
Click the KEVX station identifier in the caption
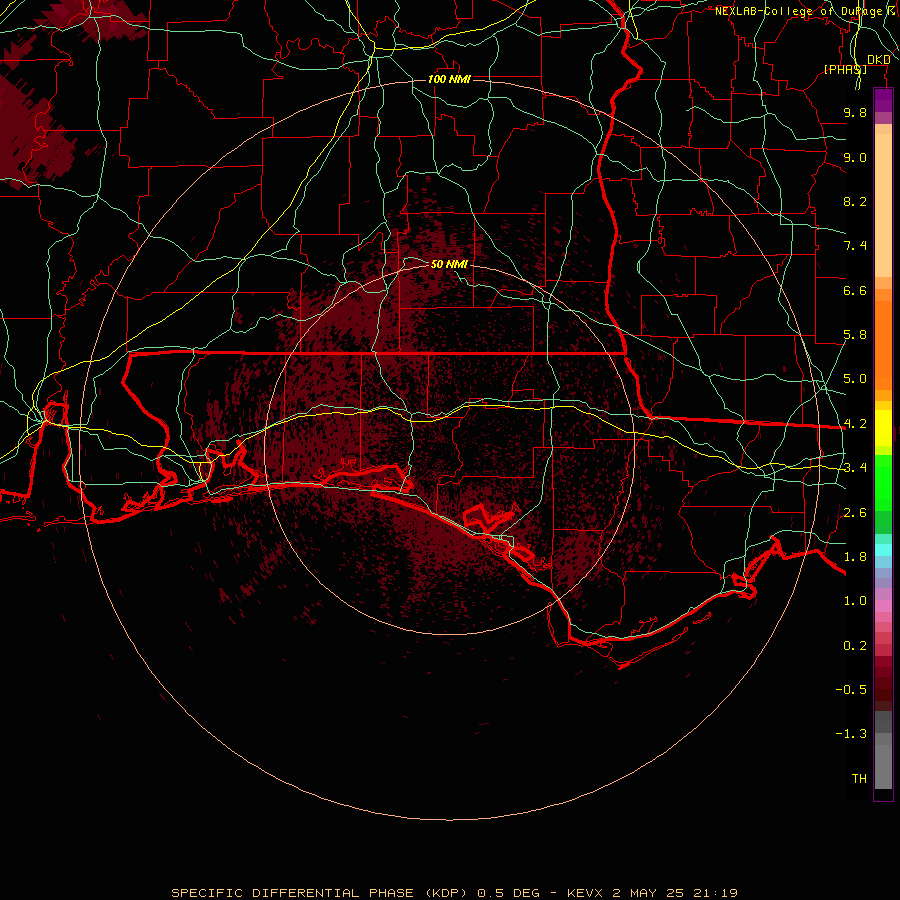585,893
